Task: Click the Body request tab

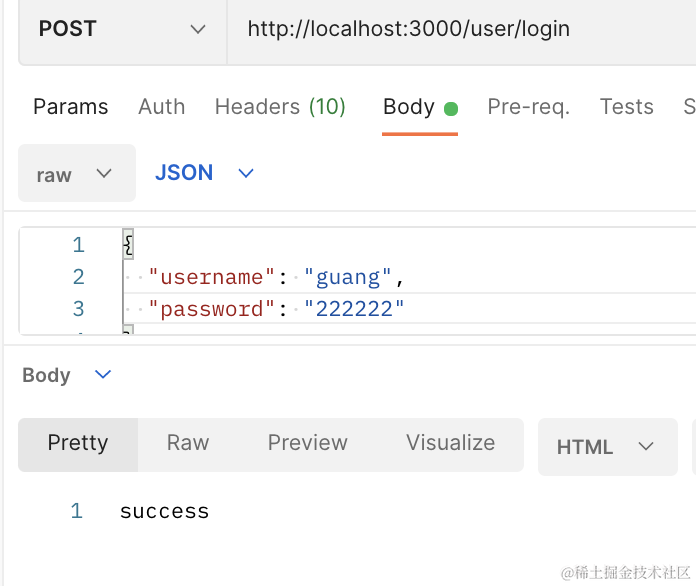Action: 408,107
